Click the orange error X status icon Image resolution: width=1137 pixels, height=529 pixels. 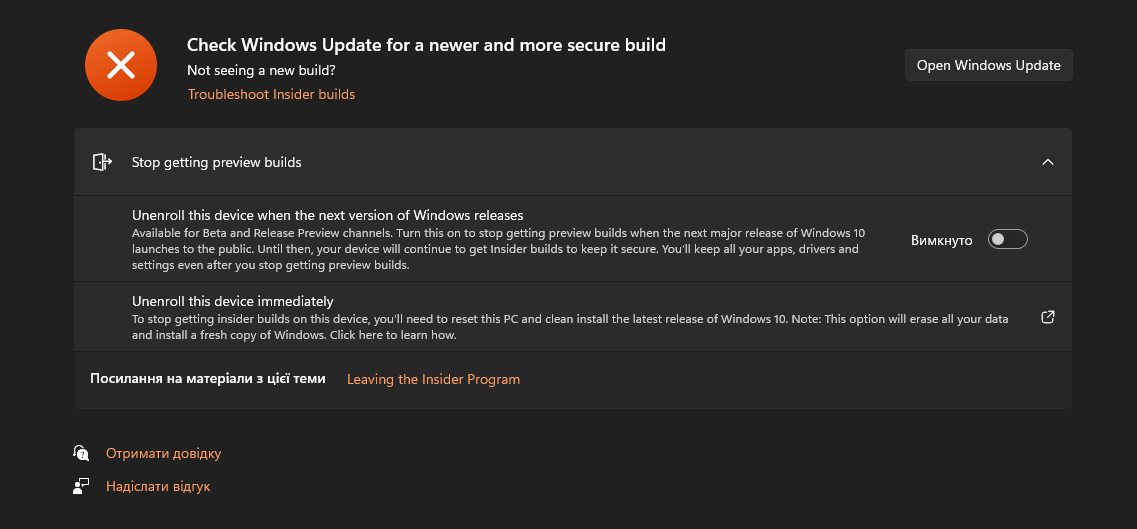point(121,65)
